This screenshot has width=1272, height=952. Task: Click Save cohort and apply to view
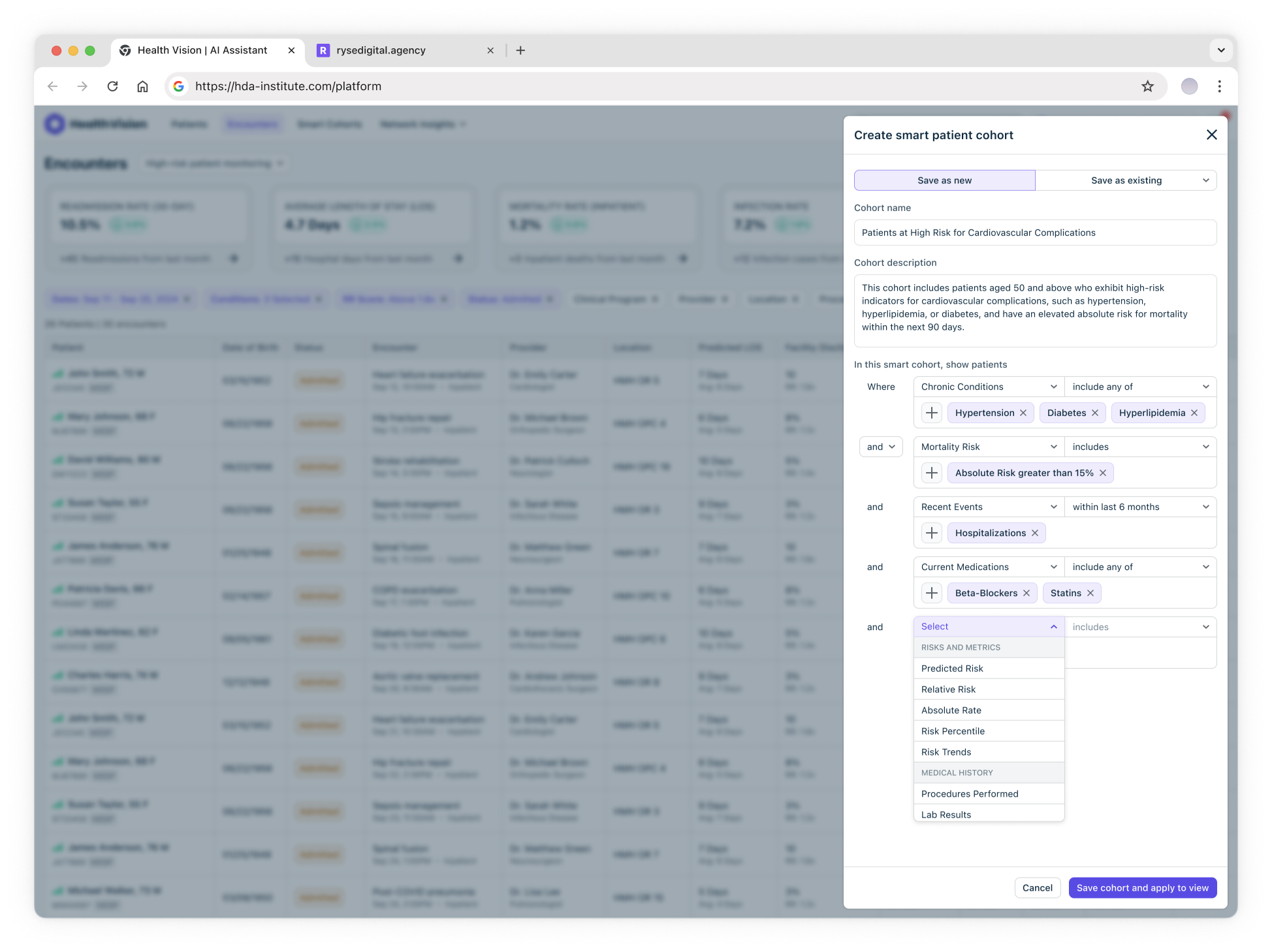point(1142,888)
